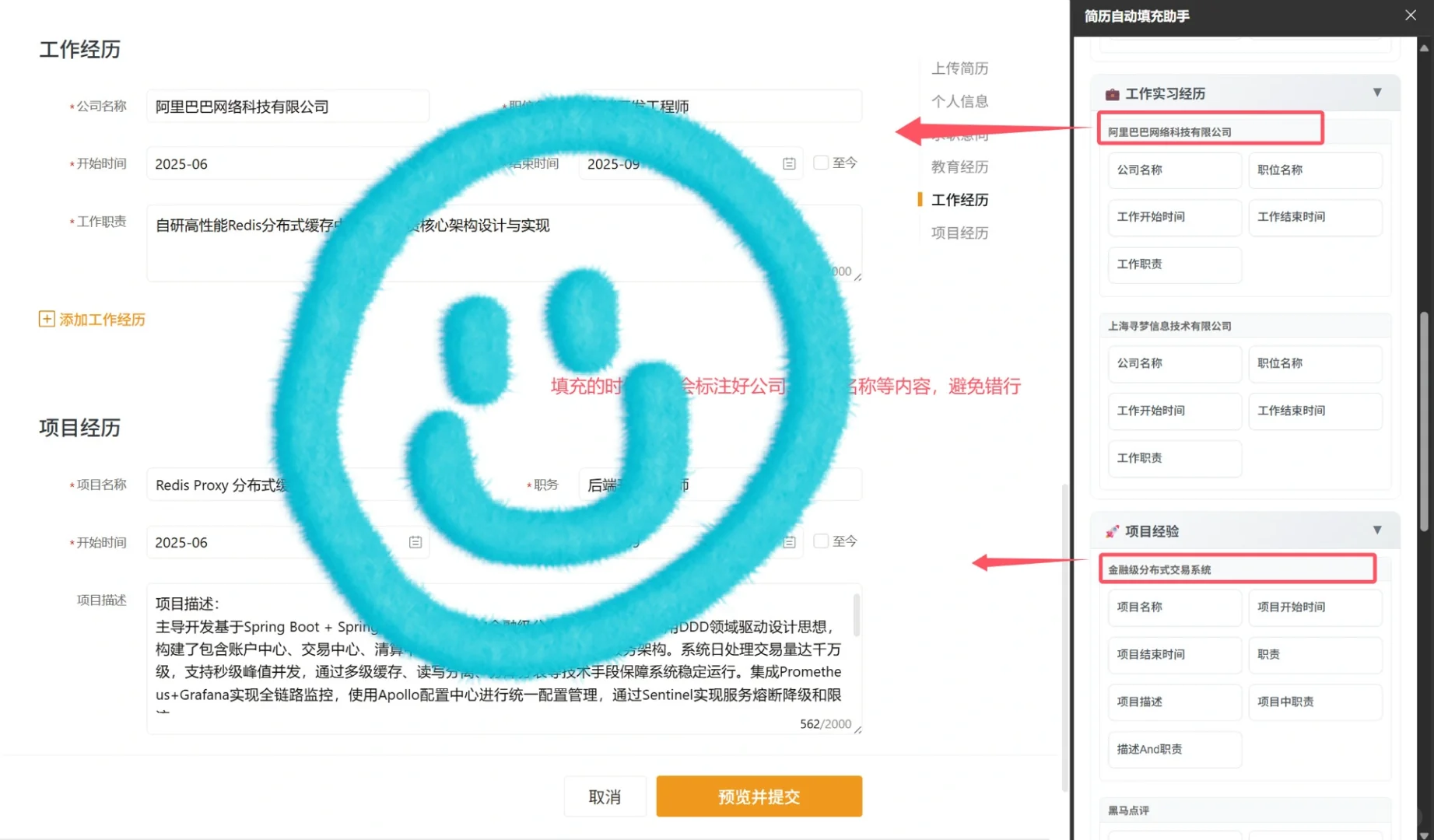This screenshot has width=1434, height=840.
Task: Click the rocket icon beside 项目经验
Action: click(x=1113, y=530)
